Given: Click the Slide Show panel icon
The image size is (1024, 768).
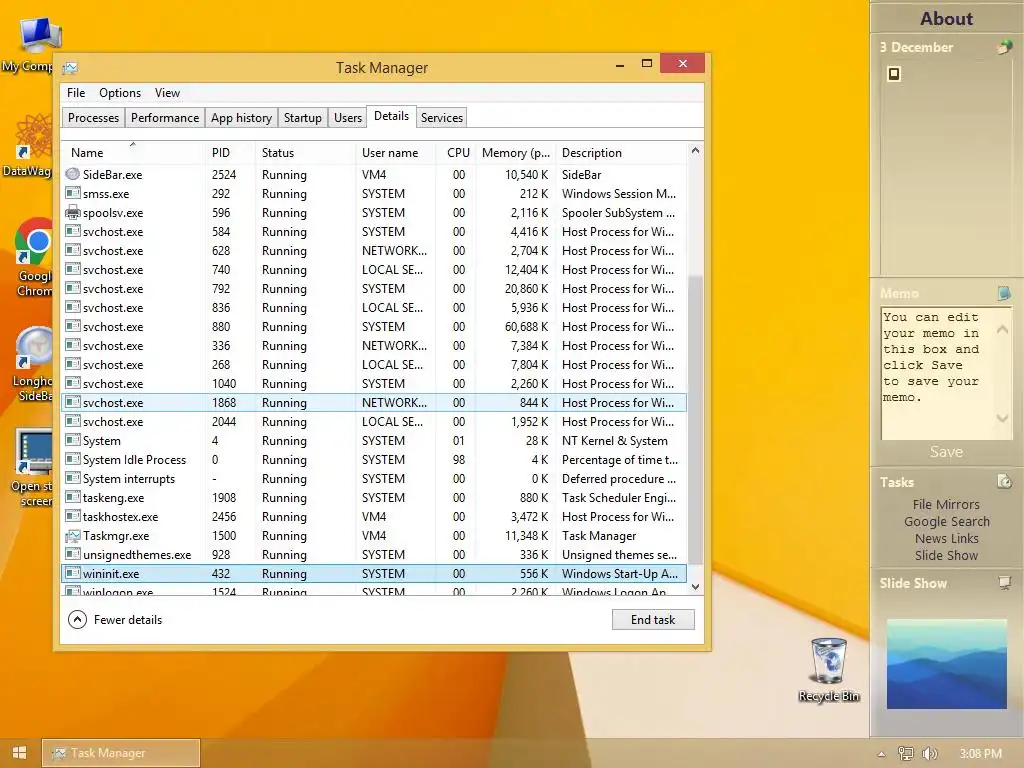Looking at the screenshot, I should [x=1004, y=582].
